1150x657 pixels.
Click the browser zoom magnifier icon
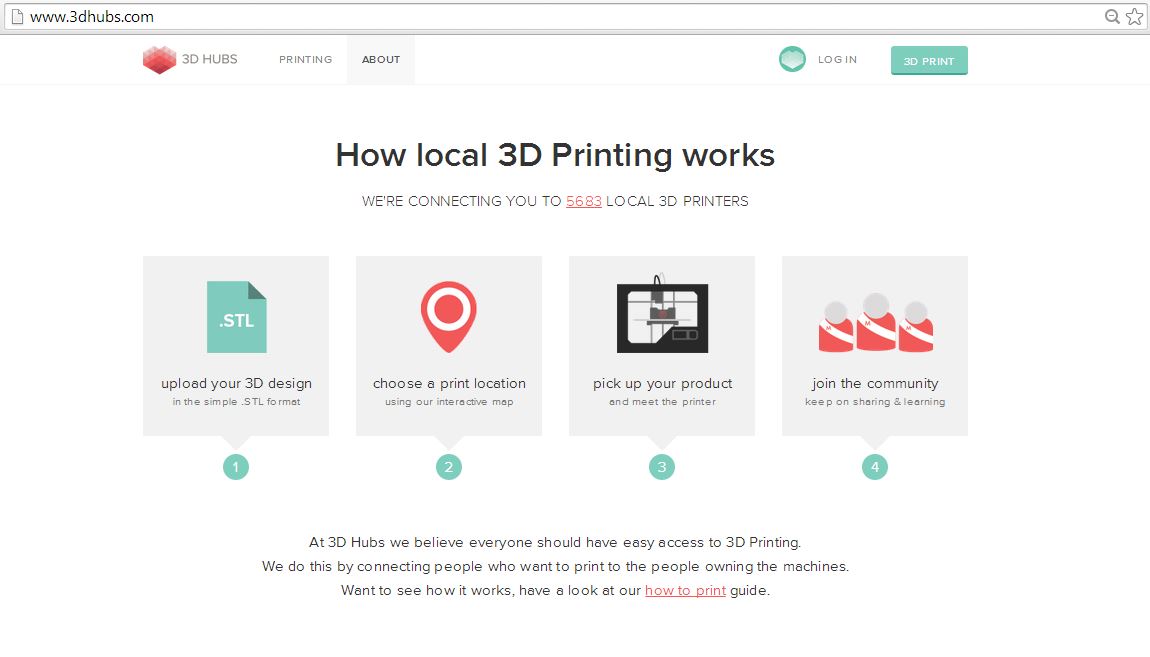click(1112, 16)
